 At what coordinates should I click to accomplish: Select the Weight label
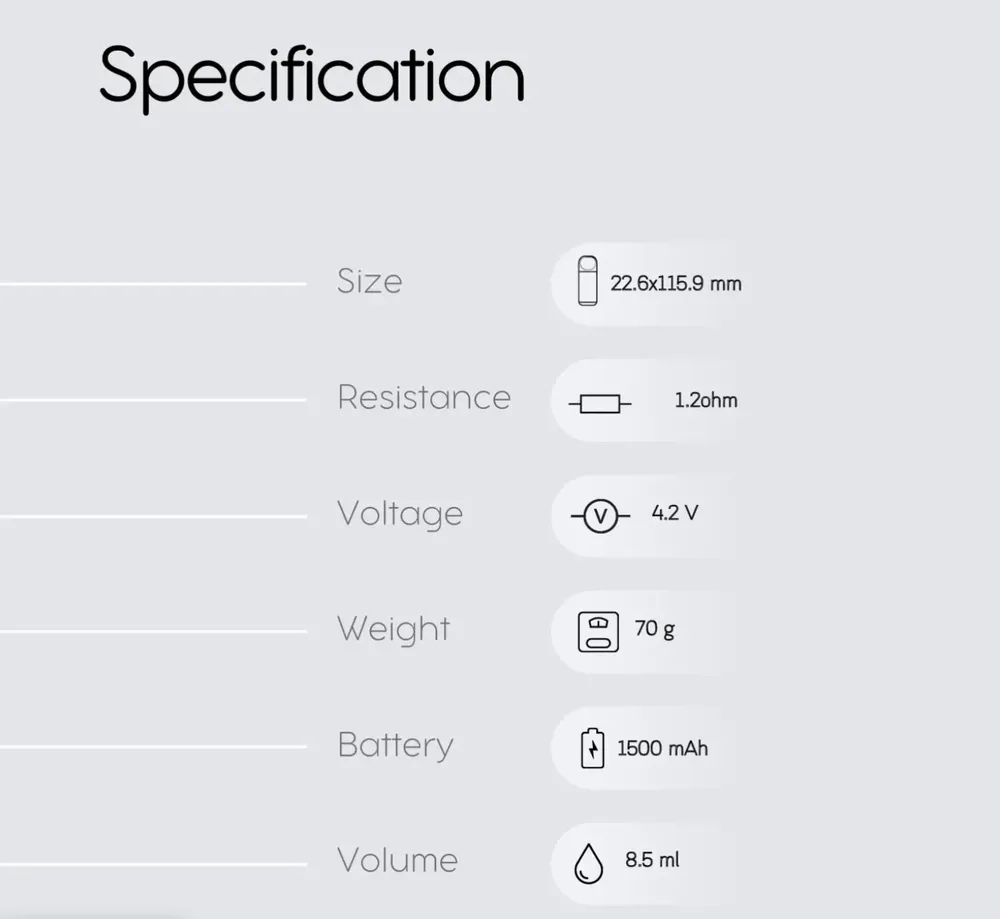393,629
